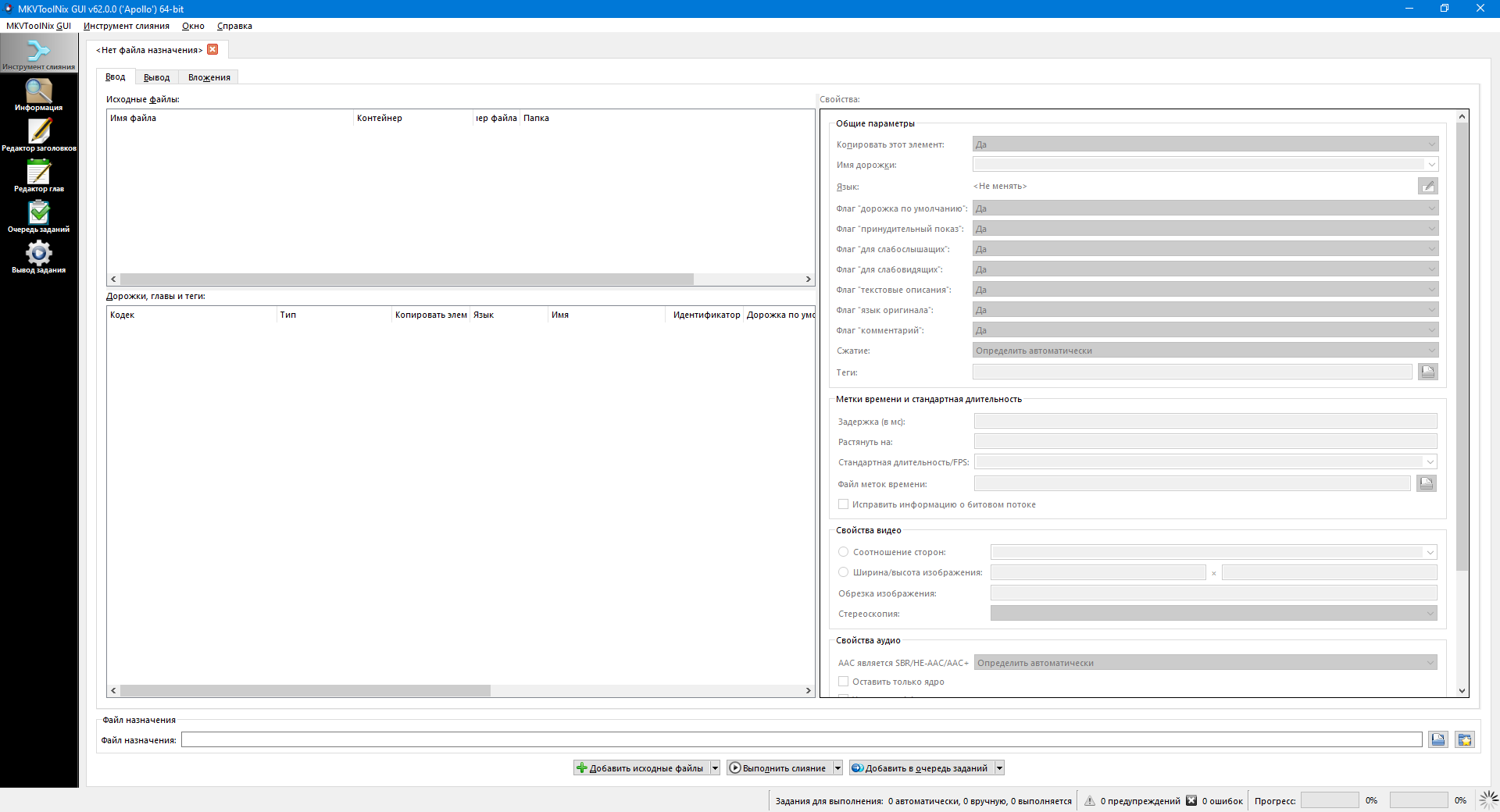
Task: Browse for a Файл меток времени
Action: pyautogui.click(x=1427, y=483)
